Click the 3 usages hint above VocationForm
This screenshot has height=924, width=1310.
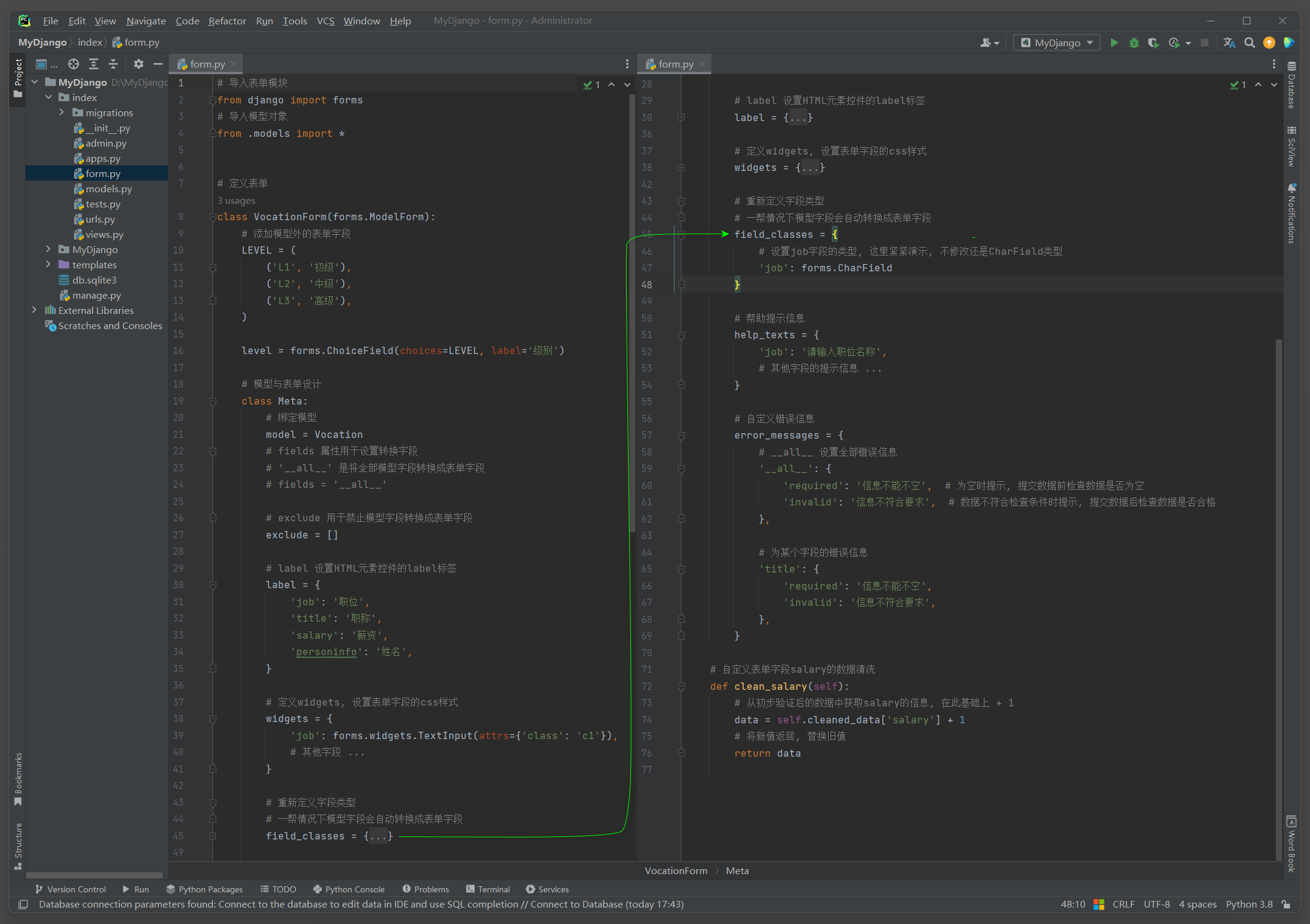point(236,201)
